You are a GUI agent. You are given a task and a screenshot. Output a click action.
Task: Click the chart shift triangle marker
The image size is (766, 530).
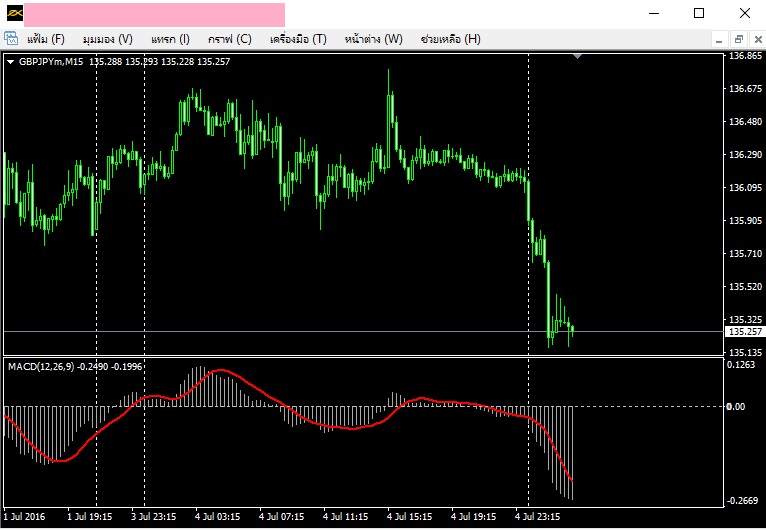click(577, 57)
